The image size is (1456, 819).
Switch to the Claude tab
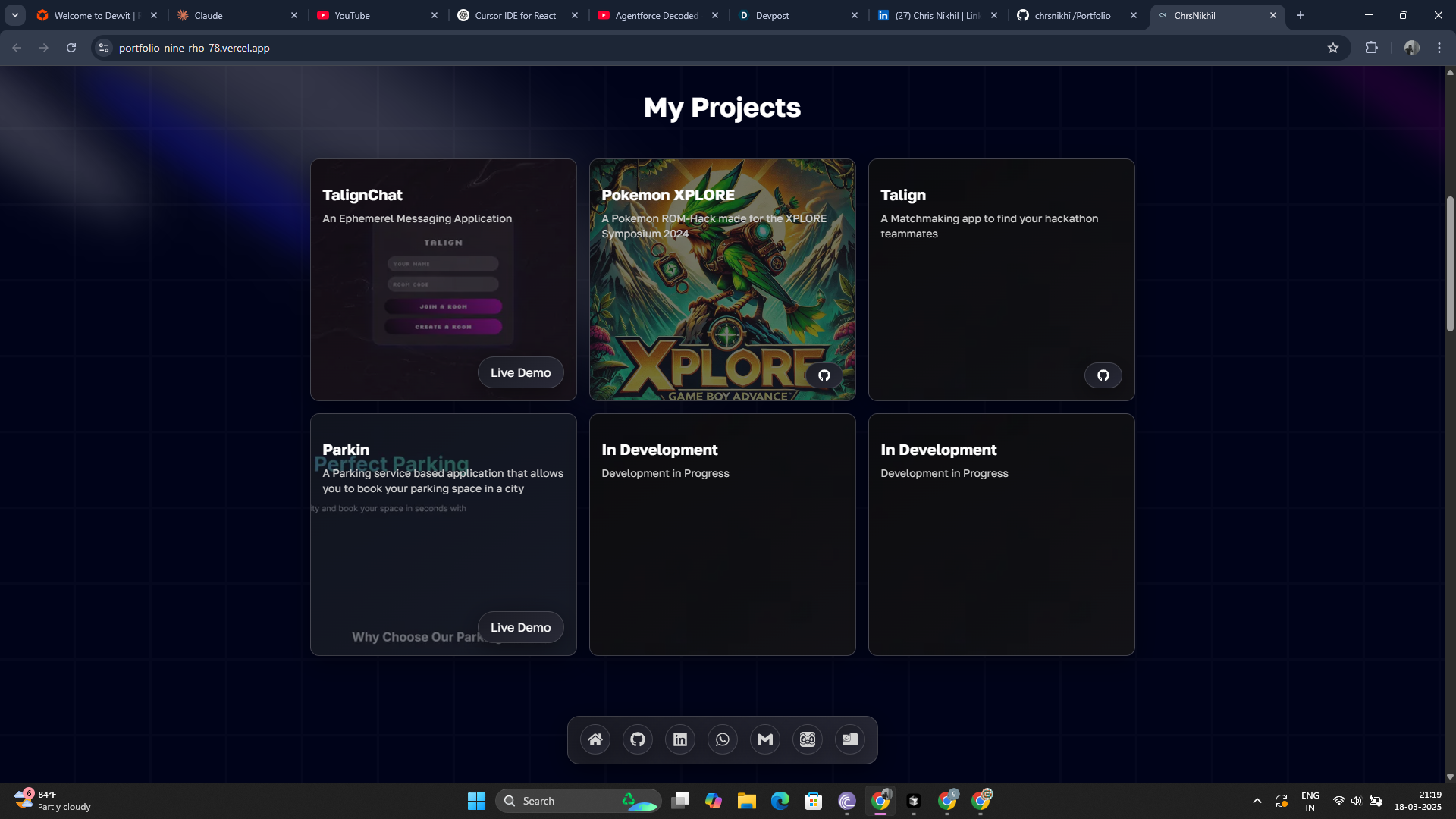click(x=235, y=15)
